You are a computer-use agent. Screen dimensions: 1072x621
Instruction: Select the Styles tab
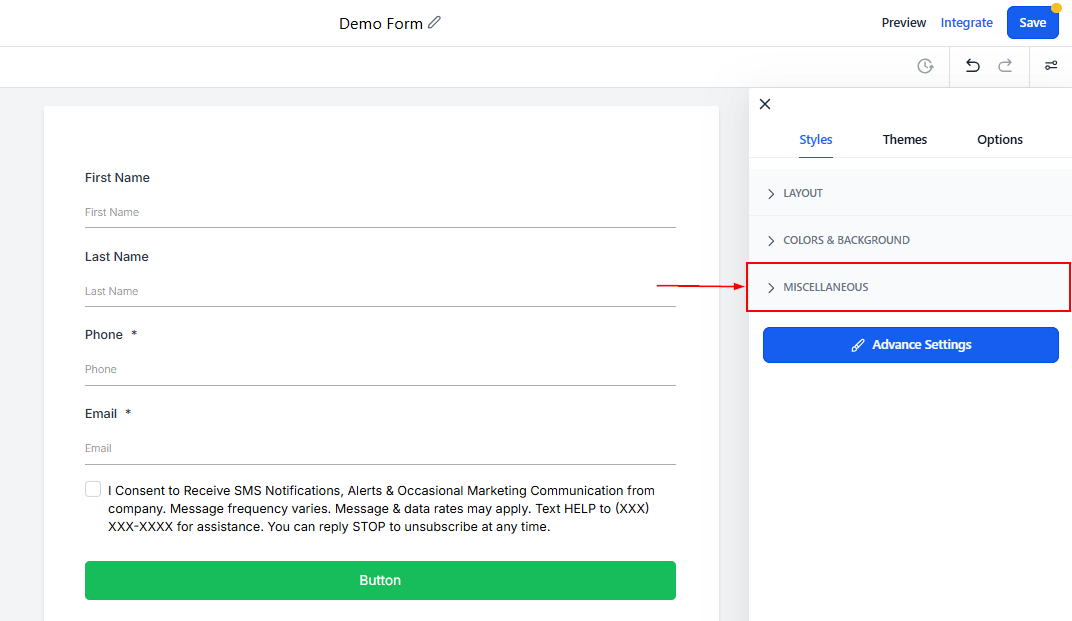pyautogui.click(x=815, y=140)
